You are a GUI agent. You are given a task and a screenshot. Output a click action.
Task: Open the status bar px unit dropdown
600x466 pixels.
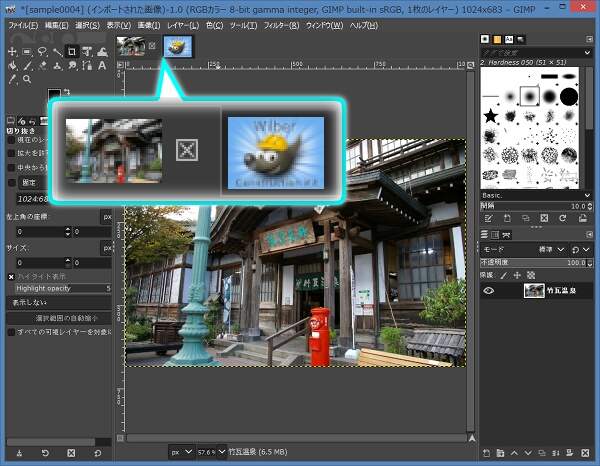pyautogui.click(x=181, y=452)
